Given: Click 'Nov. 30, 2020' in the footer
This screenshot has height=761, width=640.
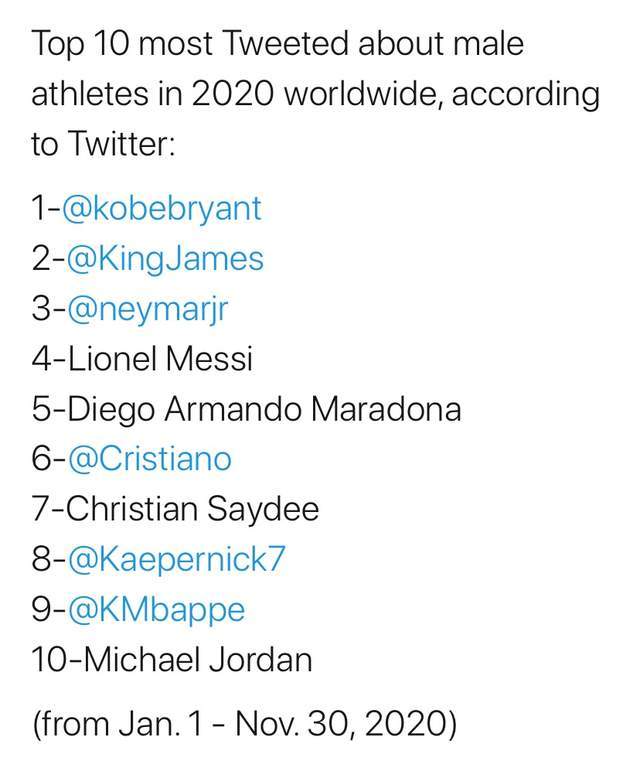Looking at the screenshot, I should point(339,723).
